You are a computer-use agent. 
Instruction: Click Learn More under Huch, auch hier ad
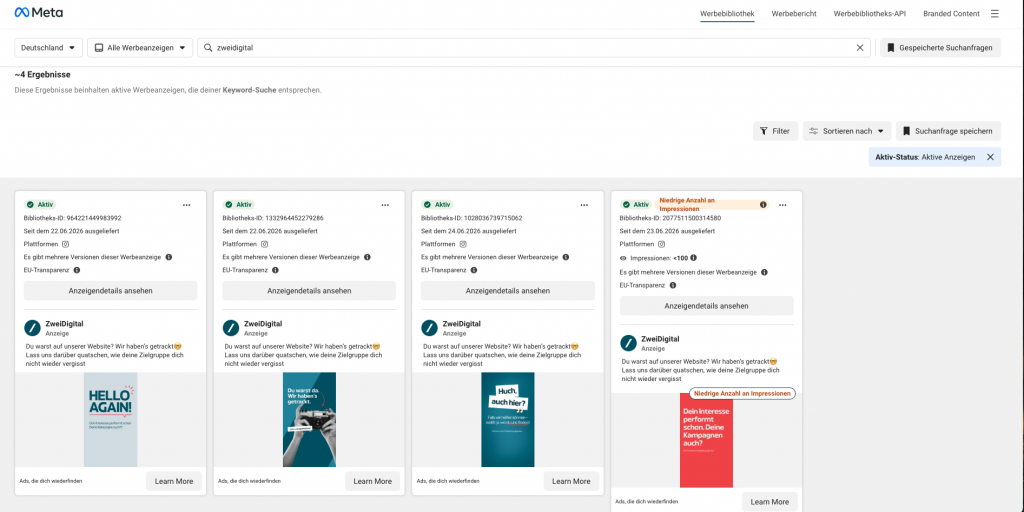point(571,481)
